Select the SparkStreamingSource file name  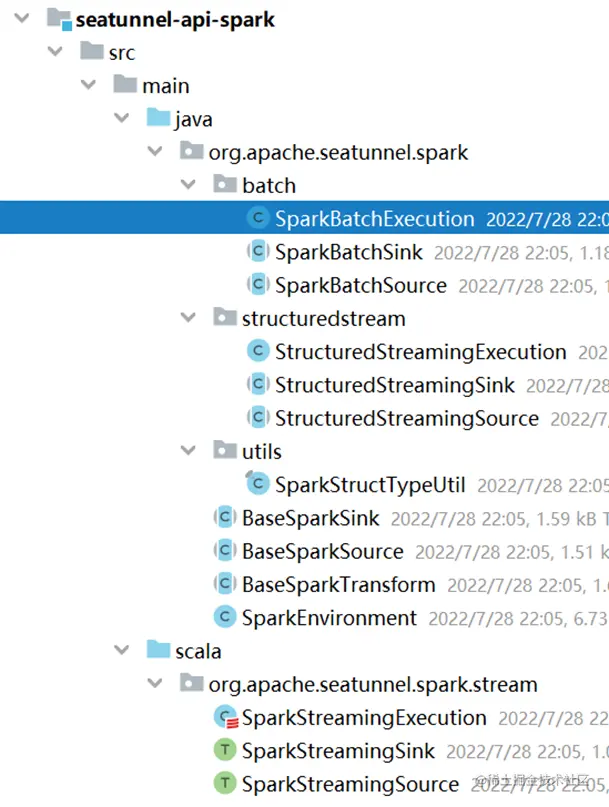point(351,784)
